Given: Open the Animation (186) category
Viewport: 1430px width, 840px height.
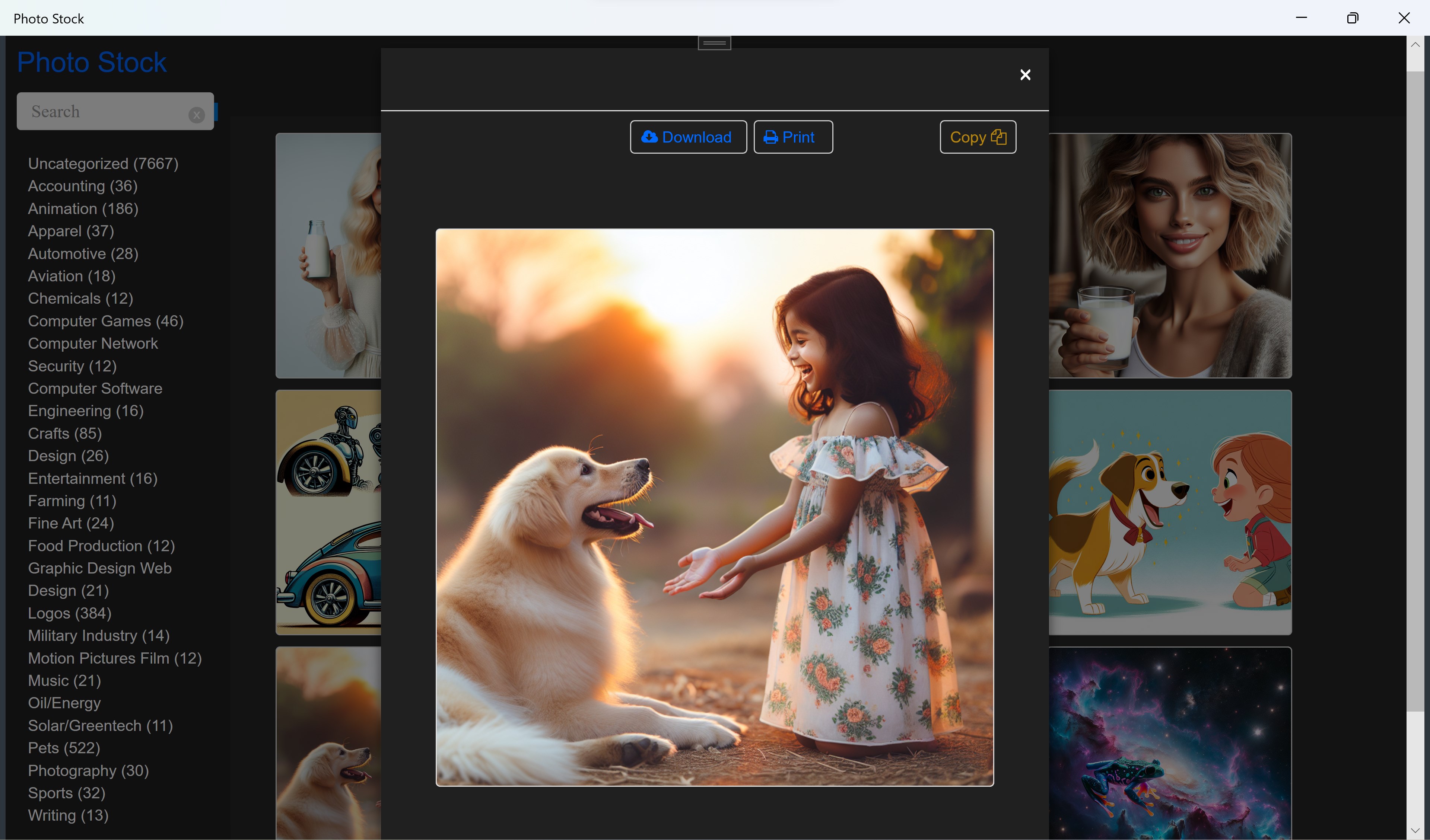Looking at the screenshot, I should tap(83, 209).
